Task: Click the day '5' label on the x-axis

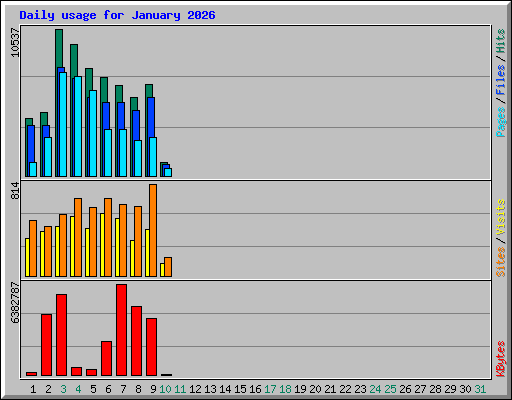Action: [93, 389]
